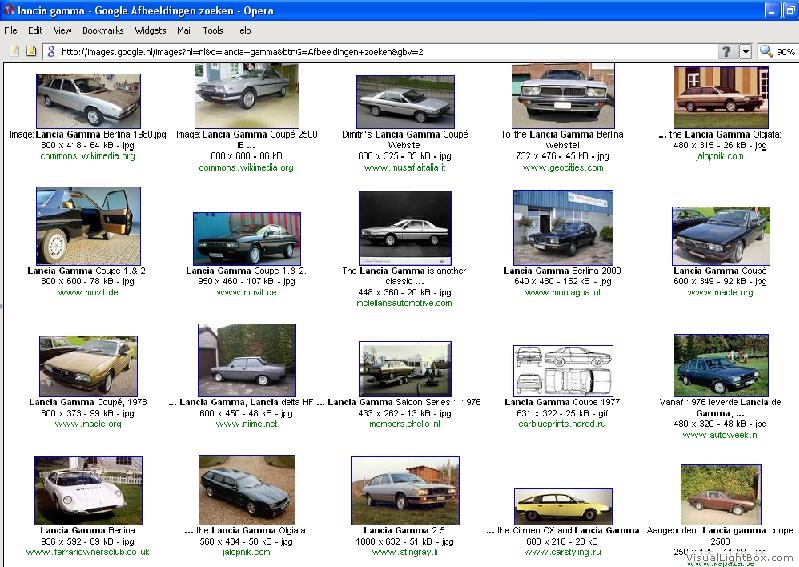Open Dimitri's Lancia Gamma Coupé thumbnail

point(405,101)
